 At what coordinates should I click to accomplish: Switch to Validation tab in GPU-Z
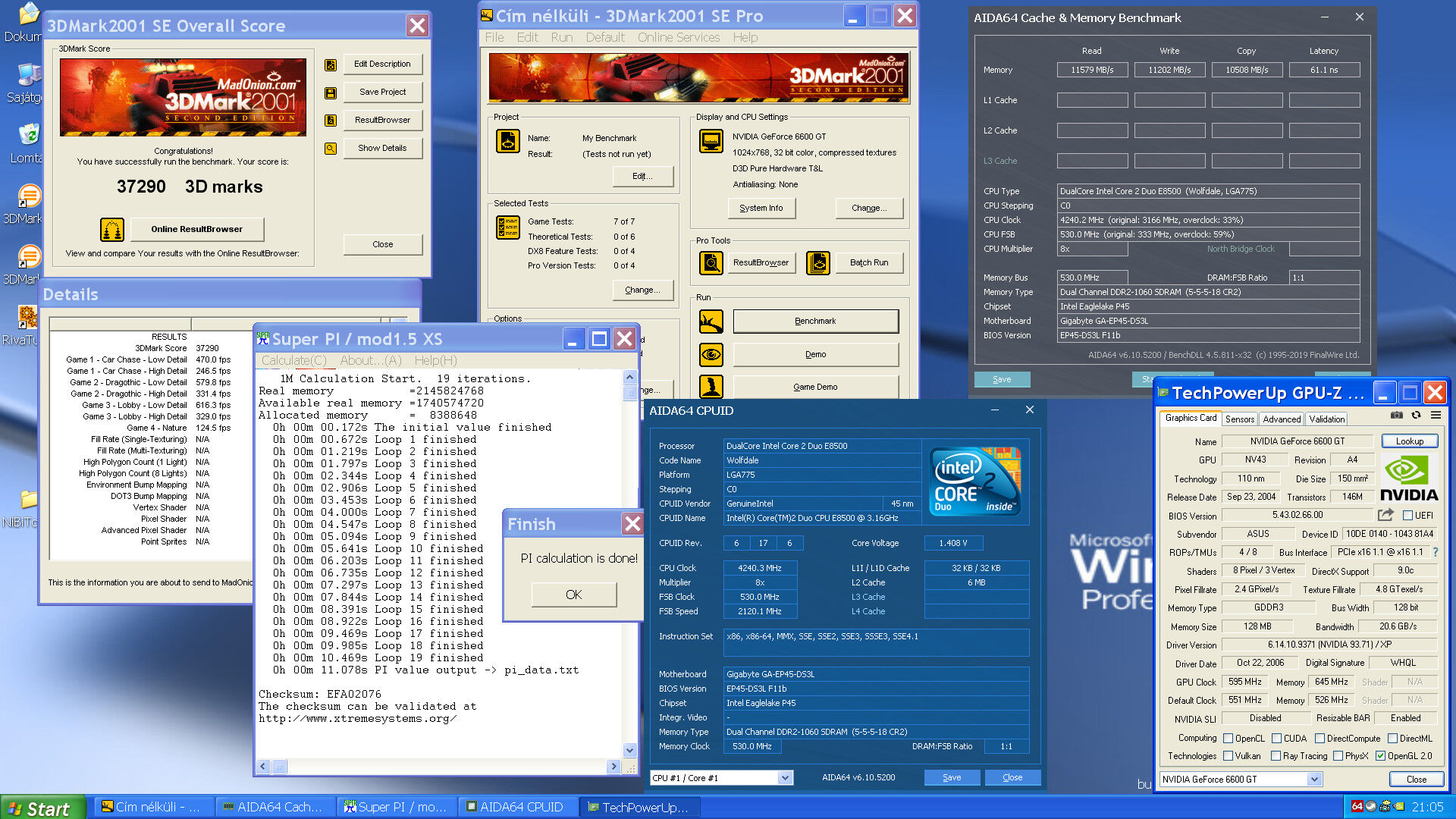point(1327,419)
